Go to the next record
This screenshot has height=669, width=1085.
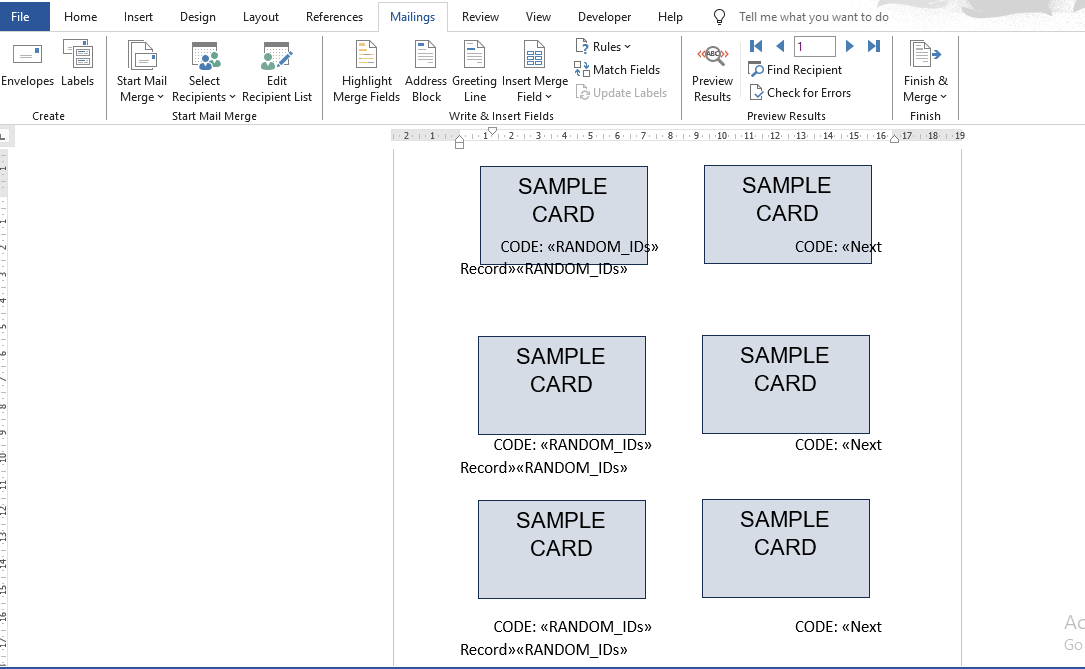point(850,46)
